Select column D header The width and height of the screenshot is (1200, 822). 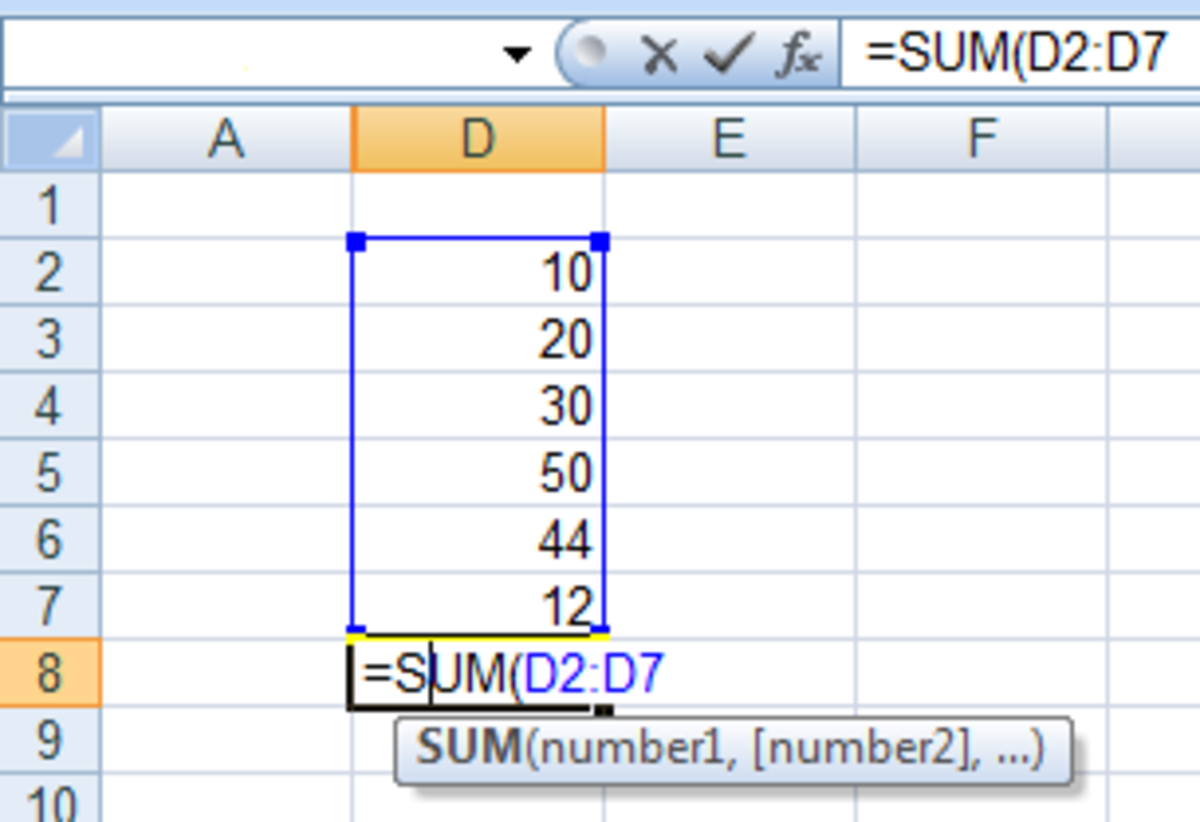click(478, 140)
